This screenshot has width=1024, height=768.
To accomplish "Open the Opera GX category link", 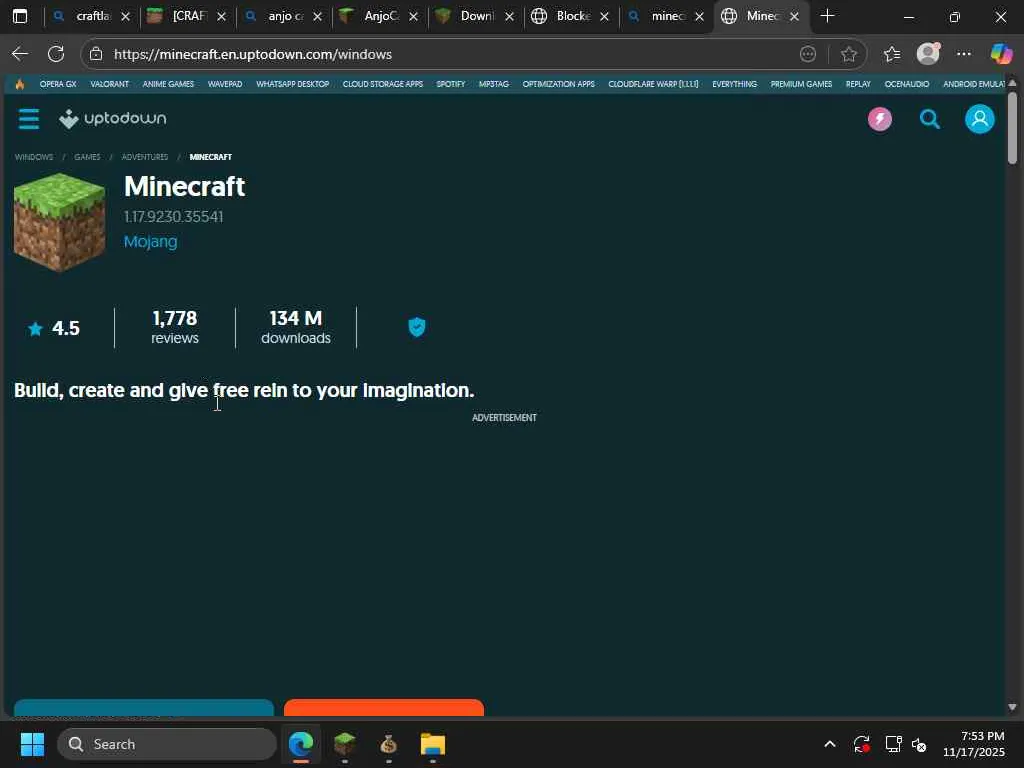I will tap(57, 84).
